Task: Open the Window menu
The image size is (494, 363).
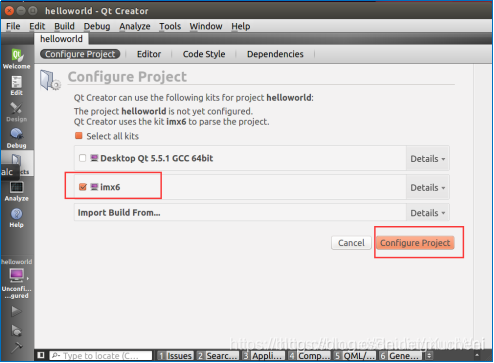Action: point(206,26)
